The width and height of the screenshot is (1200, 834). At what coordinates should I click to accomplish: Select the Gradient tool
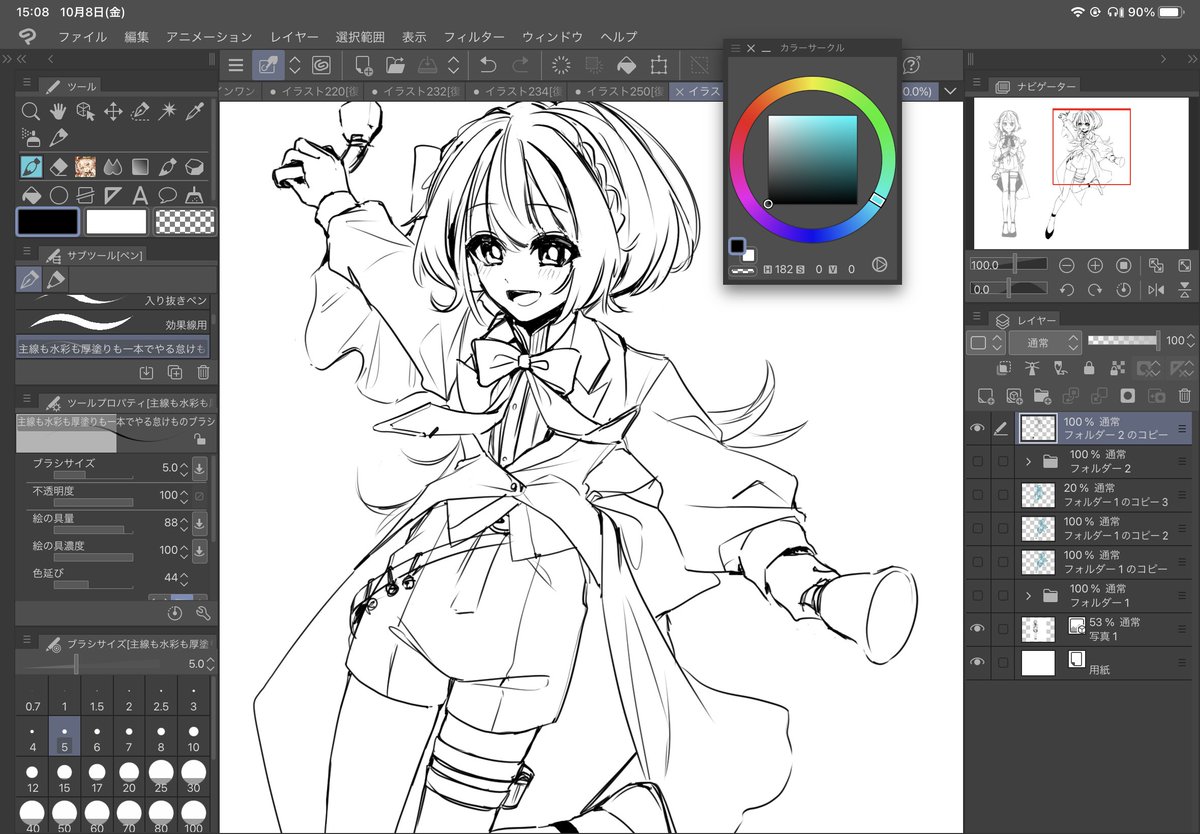pos(141,166)
